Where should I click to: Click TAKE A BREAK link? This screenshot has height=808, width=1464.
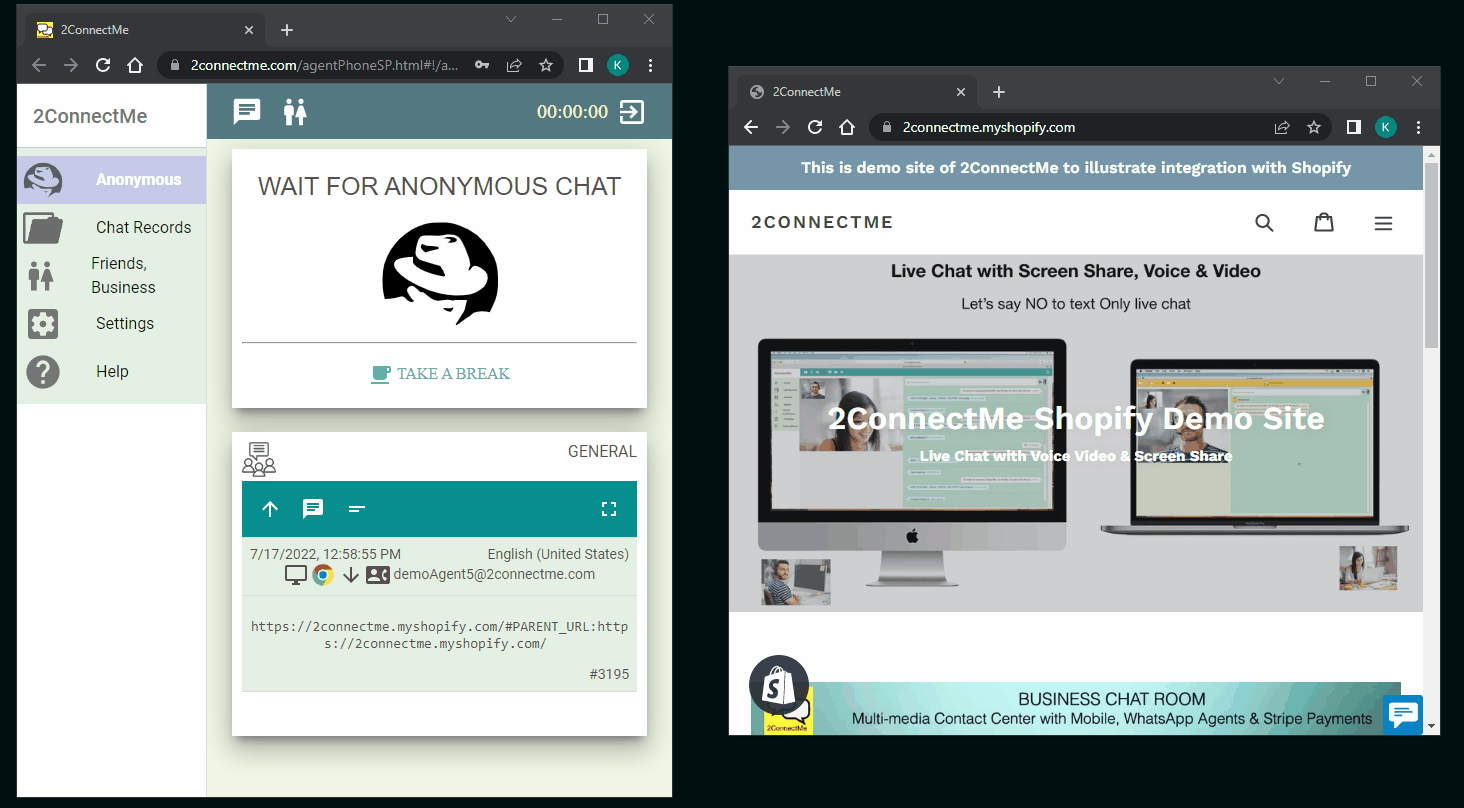point(440,374)
